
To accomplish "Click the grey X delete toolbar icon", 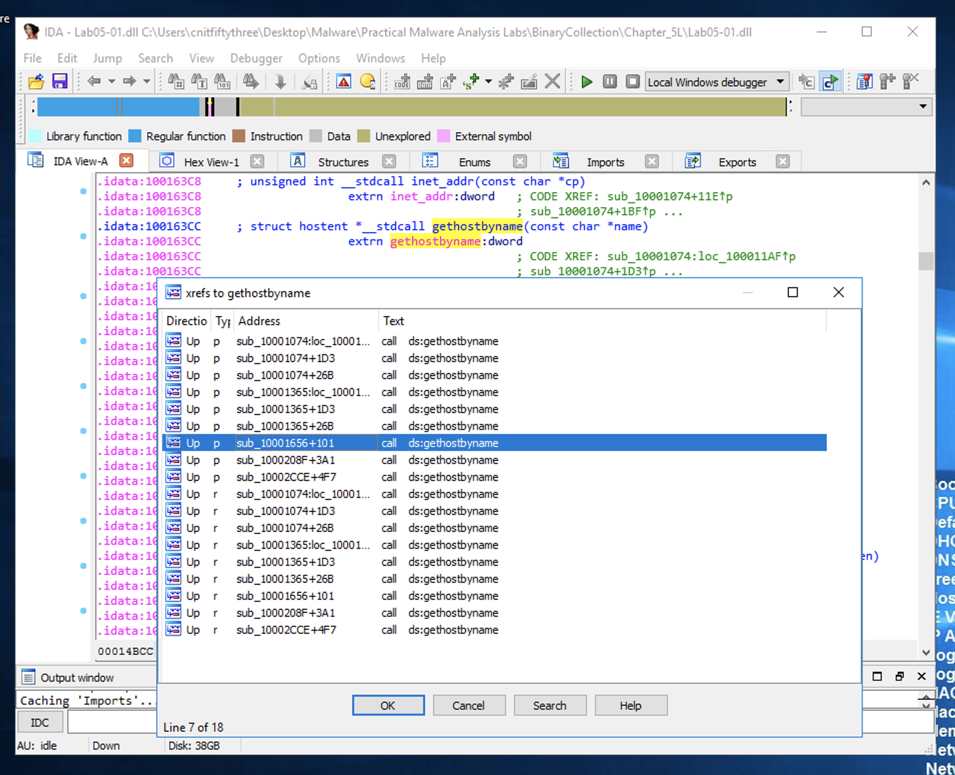I will (552, 82).
